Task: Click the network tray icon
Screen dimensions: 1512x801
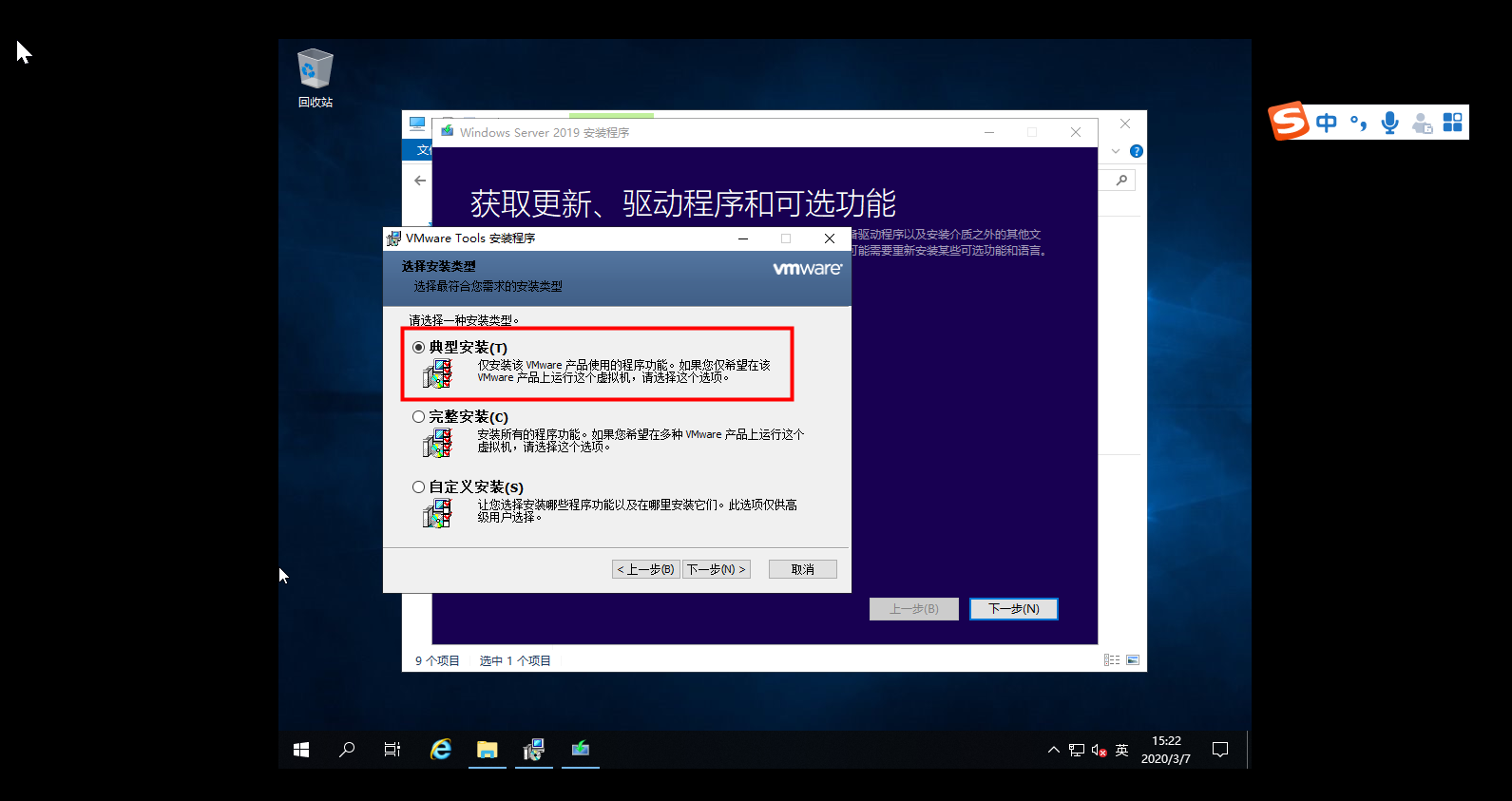Action: coord(1077,750)
